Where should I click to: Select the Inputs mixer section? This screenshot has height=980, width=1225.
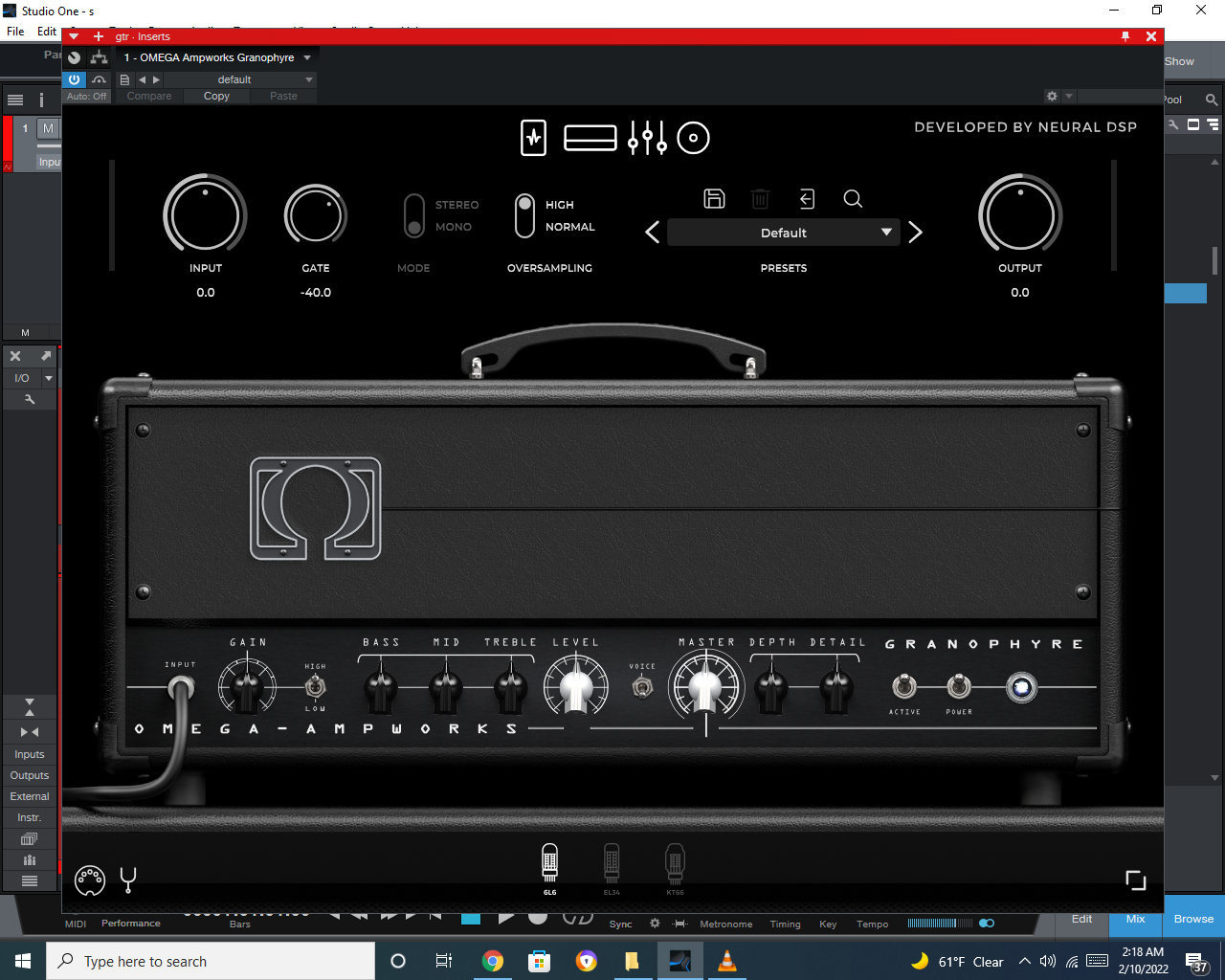[x=30, y=754]
